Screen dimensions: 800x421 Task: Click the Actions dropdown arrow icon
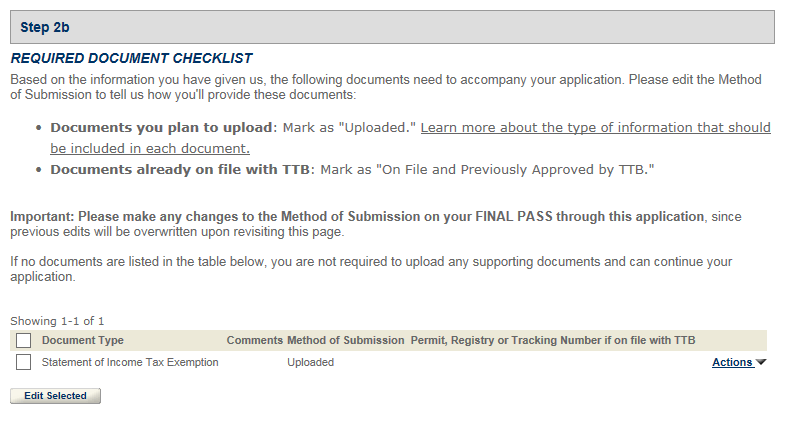[761, 363]
